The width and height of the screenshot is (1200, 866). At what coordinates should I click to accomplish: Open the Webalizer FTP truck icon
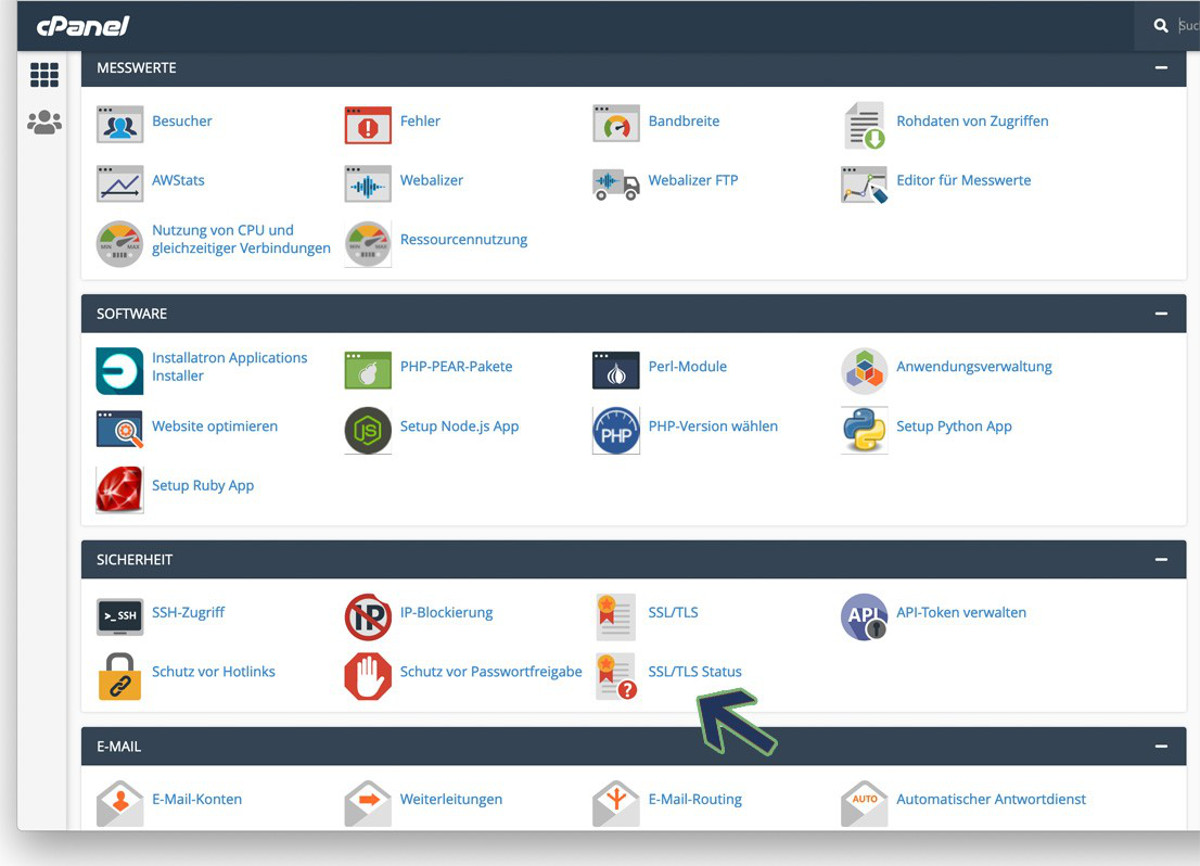pos(616,184)
